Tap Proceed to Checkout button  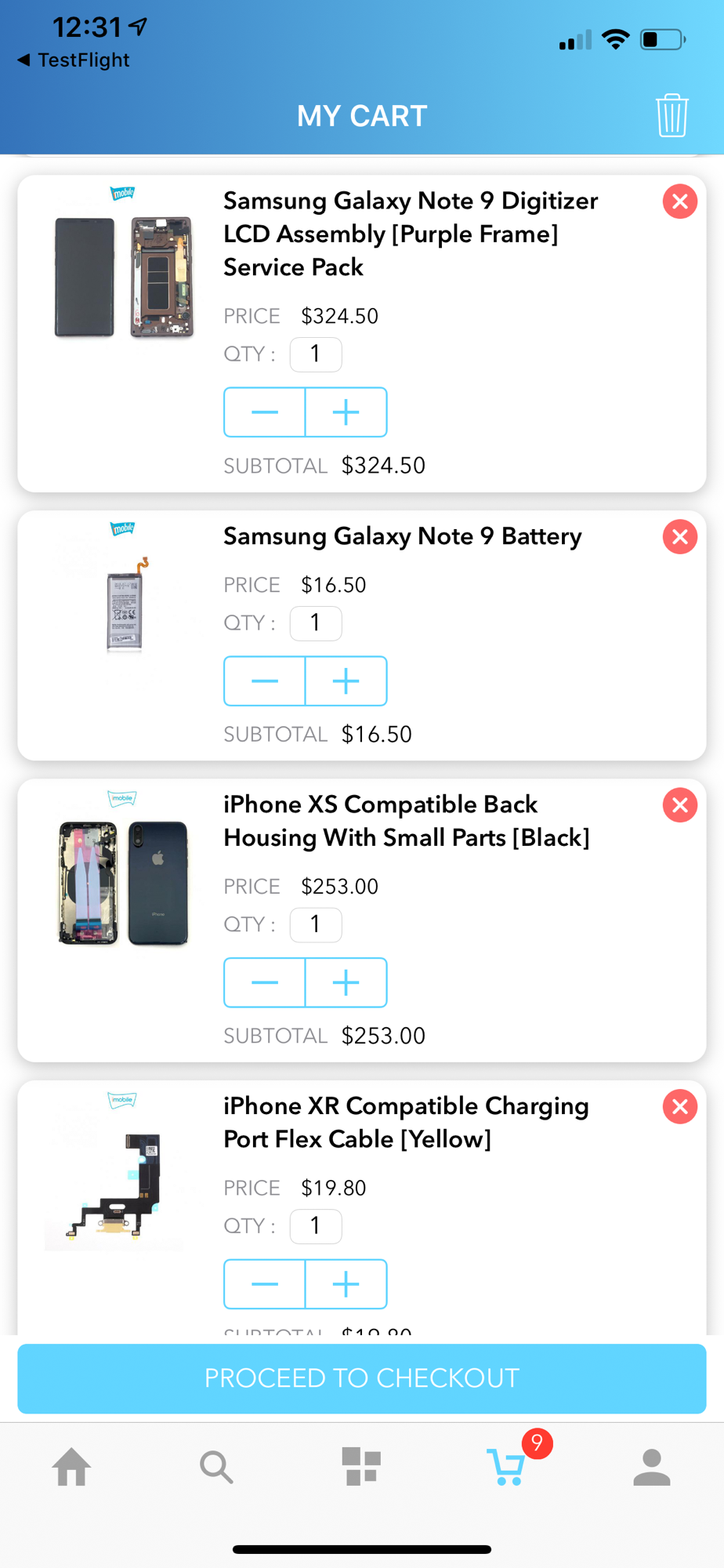click(x=362, y=1378)
